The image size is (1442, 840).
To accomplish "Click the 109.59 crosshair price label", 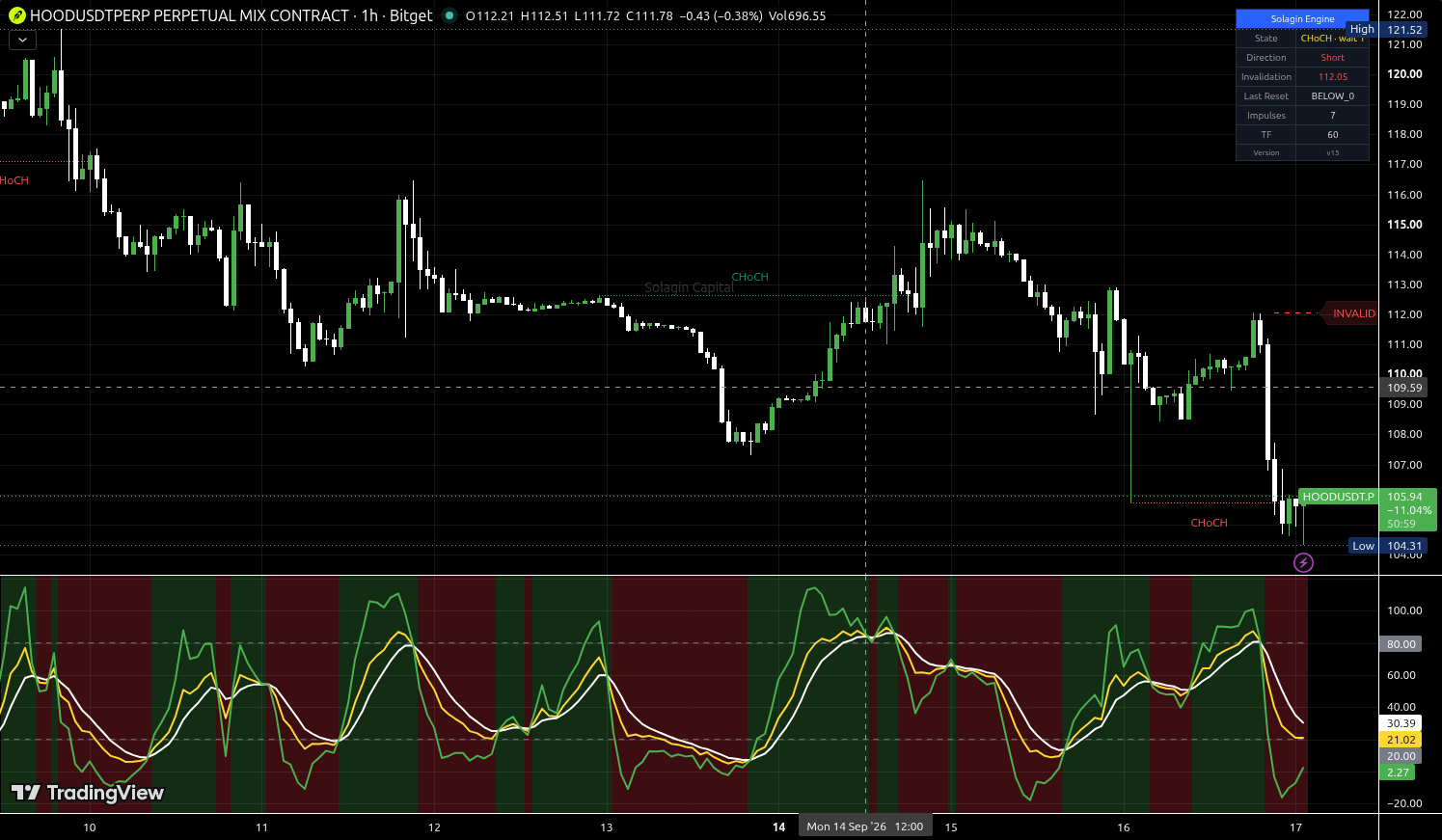I will [1403, 388].
